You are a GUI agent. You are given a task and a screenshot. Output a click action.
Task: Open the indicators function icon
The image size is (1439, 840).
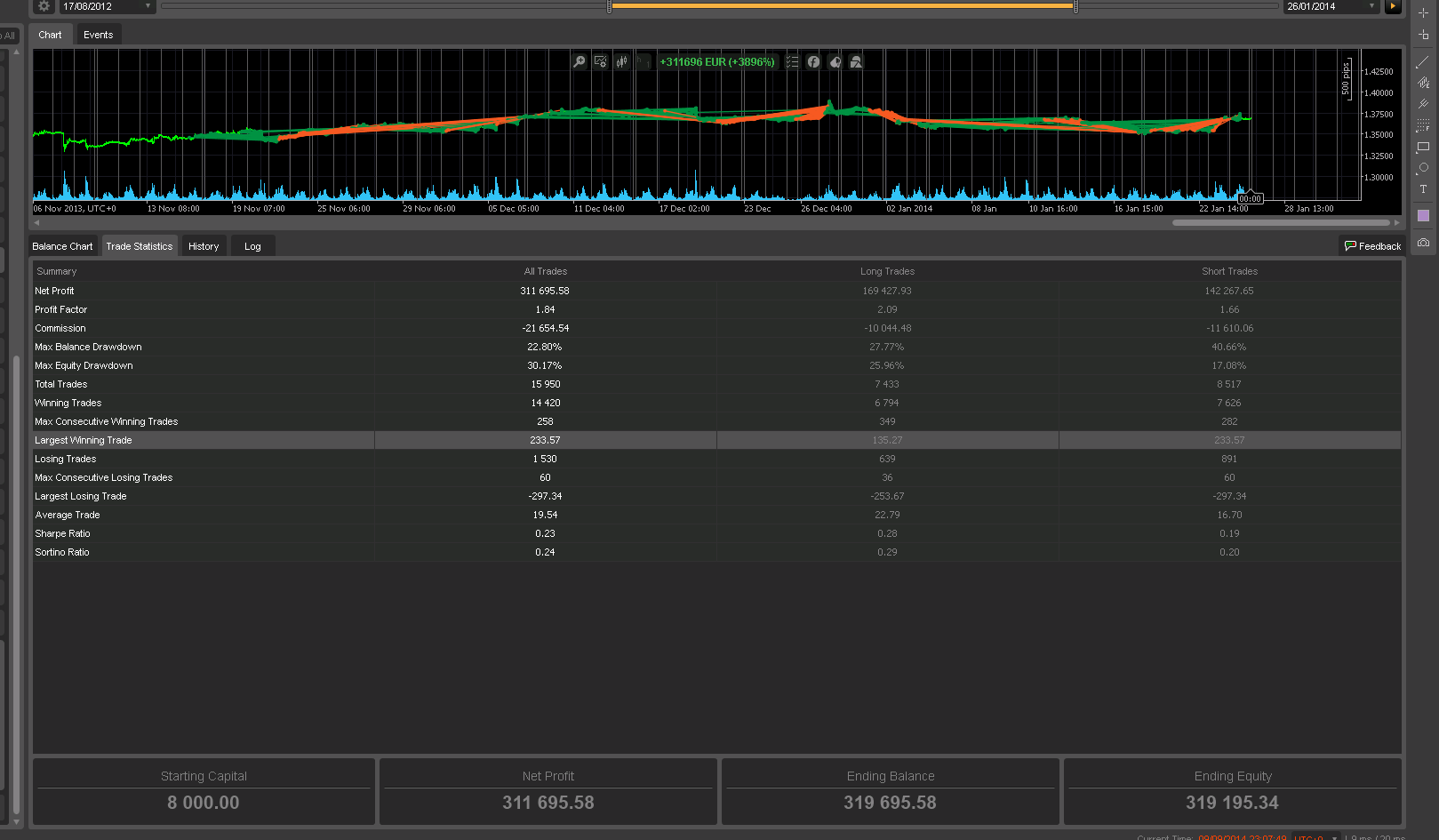click(x=813, y=62)
